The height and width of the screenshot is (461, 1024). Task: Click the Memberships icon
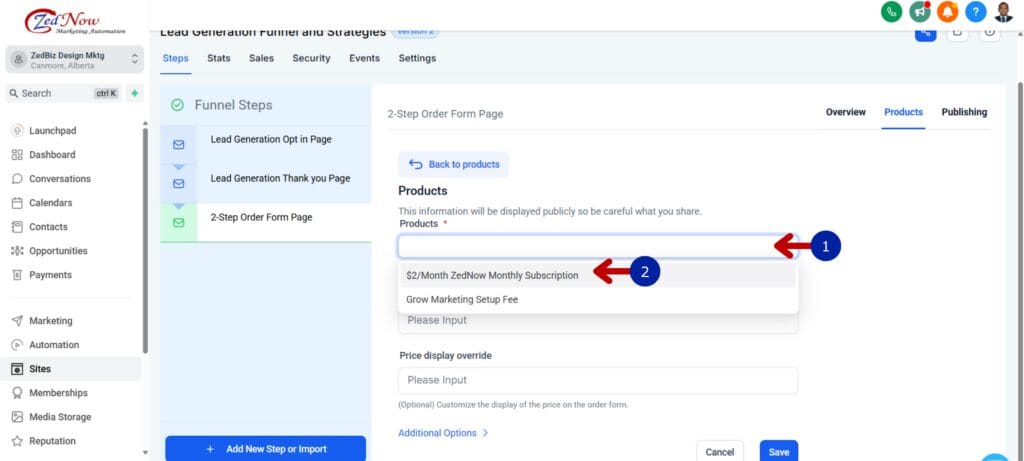click(18, 393)
